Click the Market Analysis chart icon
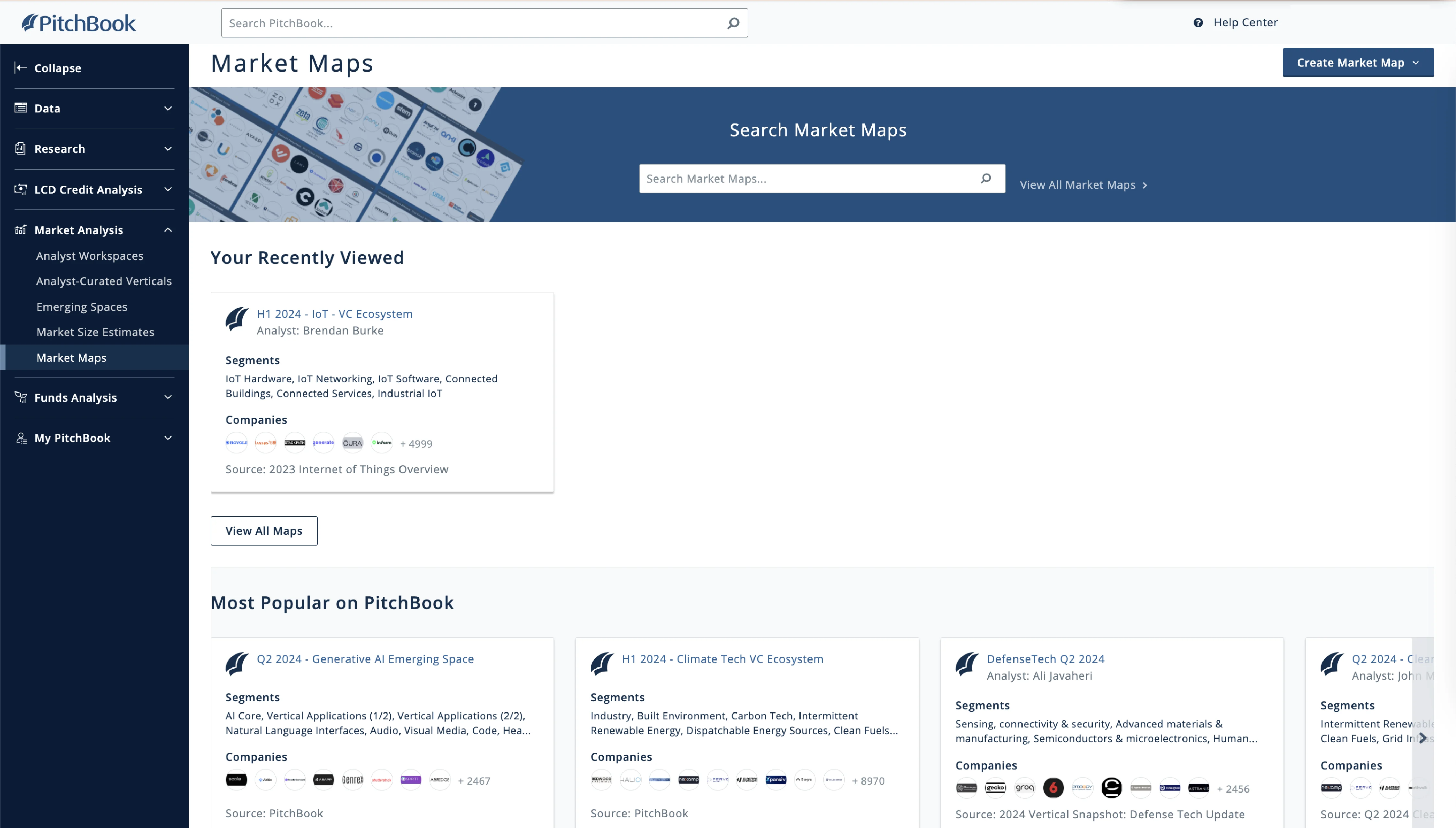 (21, 230)
